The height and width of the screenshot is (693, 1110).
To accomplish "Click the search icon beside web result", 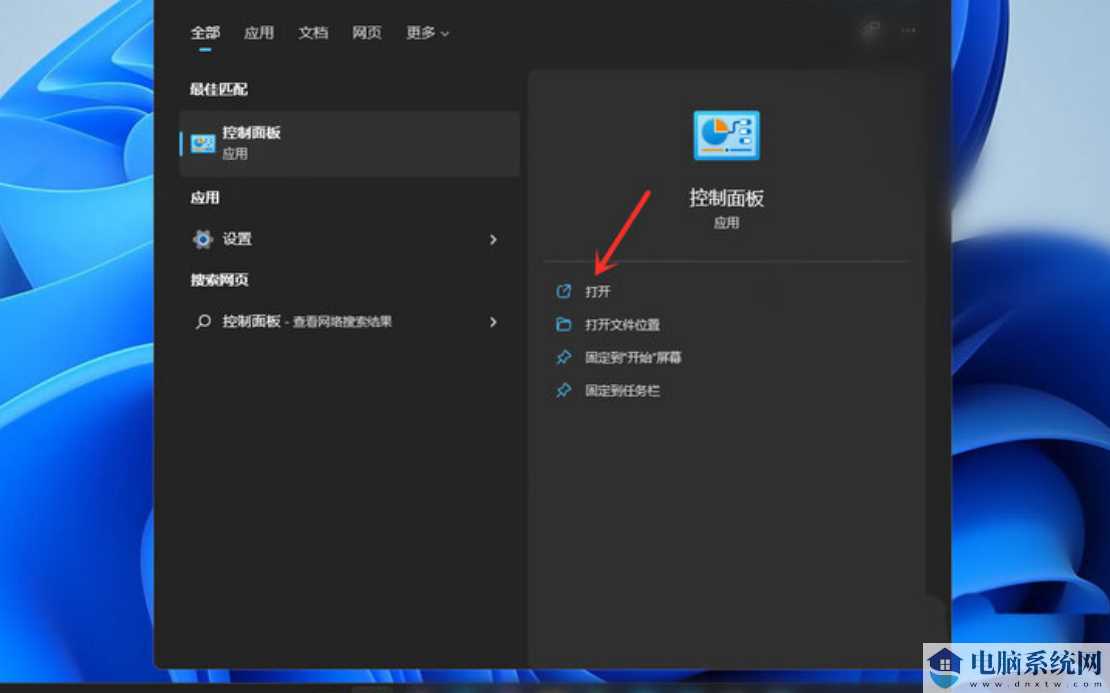I will (202, 322).
